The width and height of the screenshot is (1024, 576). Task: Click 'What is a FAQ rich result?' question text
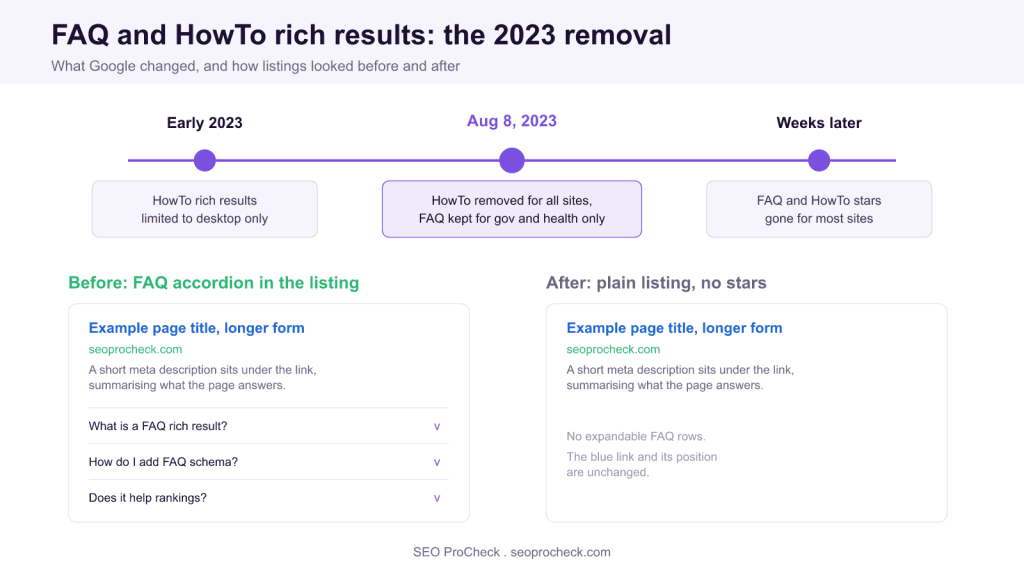point(158,426)
